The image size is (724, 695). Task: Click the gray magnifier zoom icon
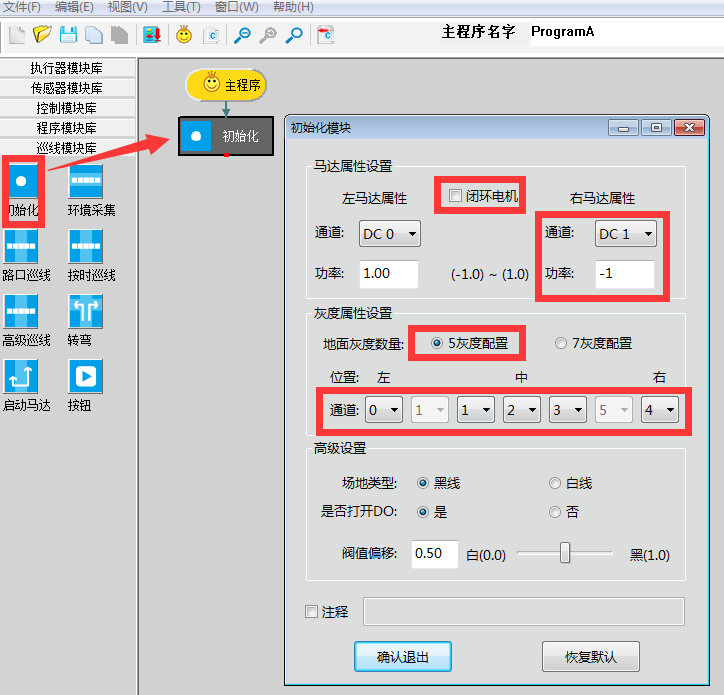click(x=268, y=35)
